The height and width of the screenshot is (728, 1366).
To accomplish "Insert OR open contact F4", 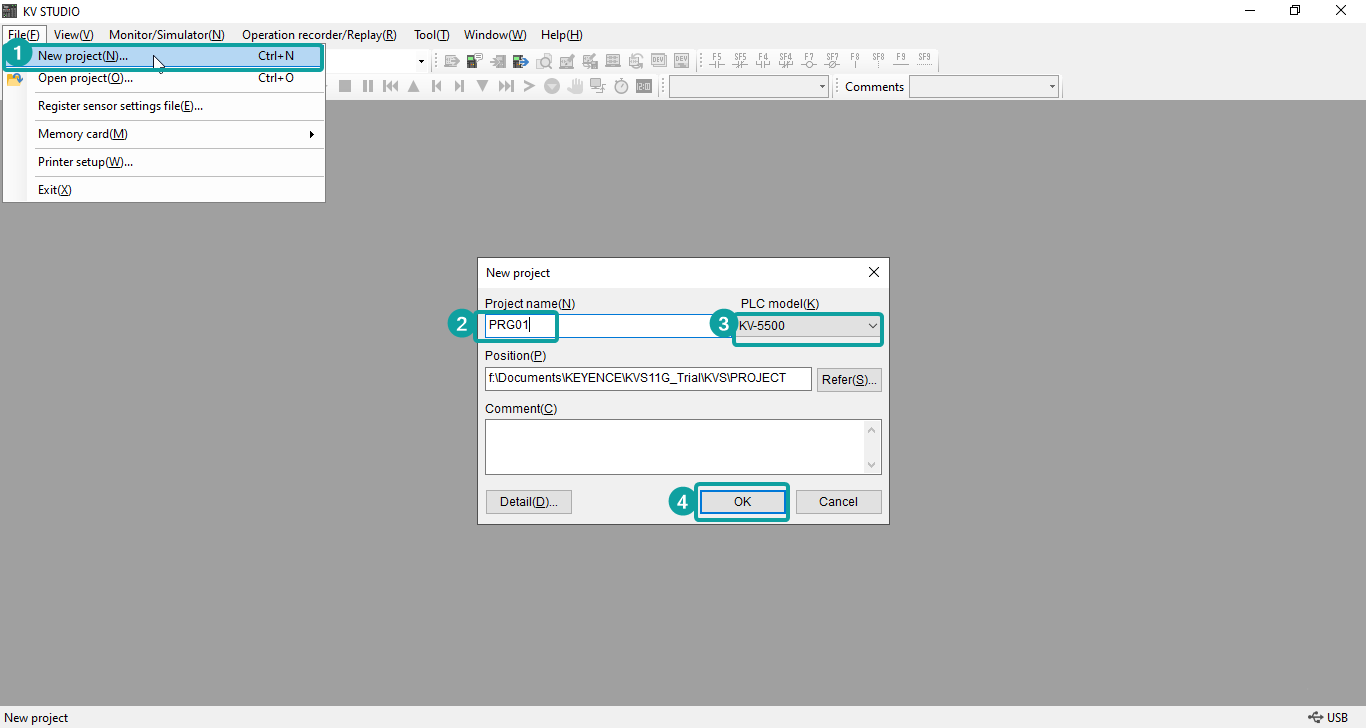I will point(763,60).
